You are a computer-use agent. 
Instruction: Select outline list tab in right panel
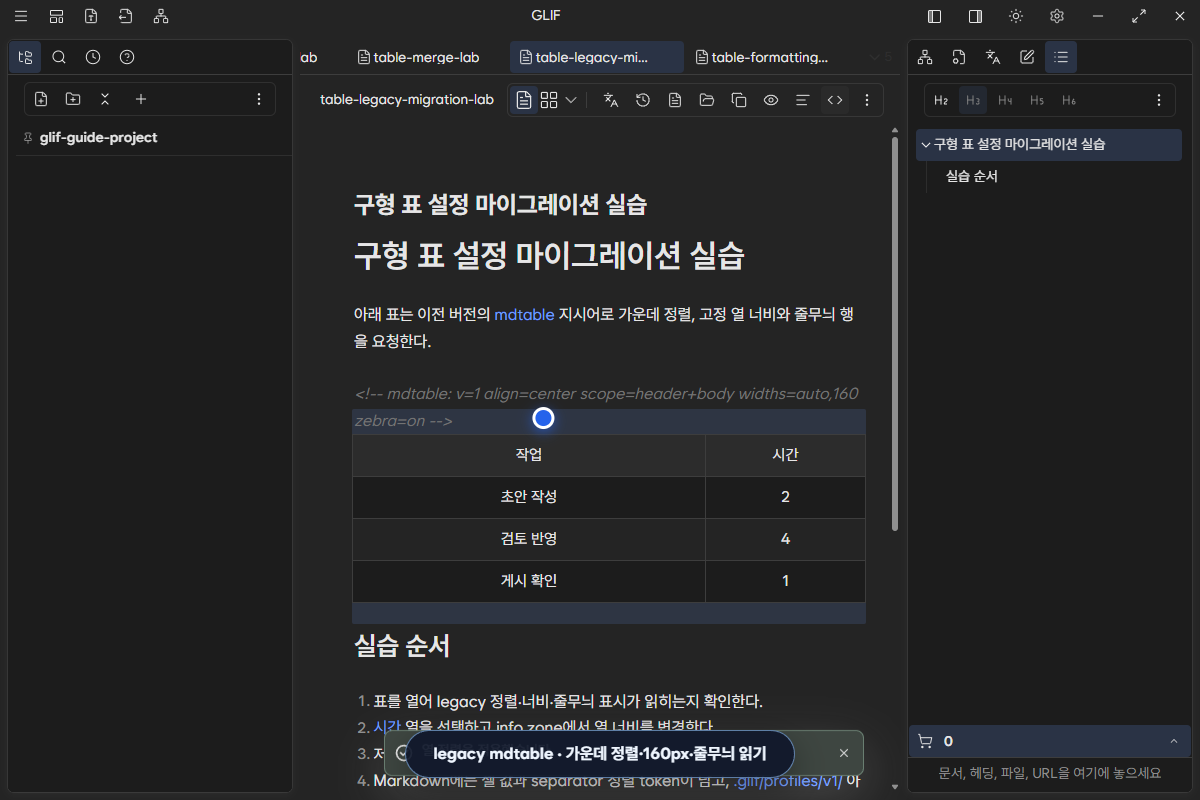pos(1061,57)
